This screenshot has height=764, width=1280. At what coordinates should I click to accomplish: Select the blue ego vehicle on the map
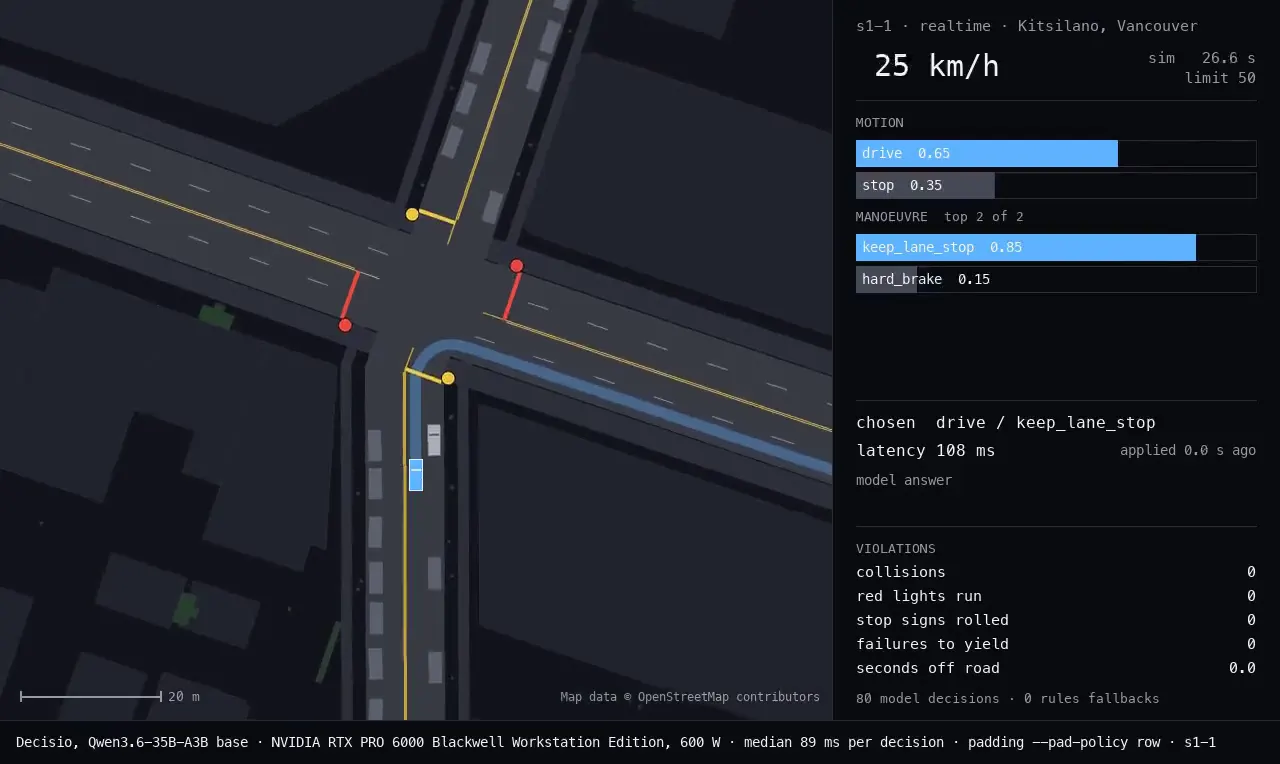[416, 474]
